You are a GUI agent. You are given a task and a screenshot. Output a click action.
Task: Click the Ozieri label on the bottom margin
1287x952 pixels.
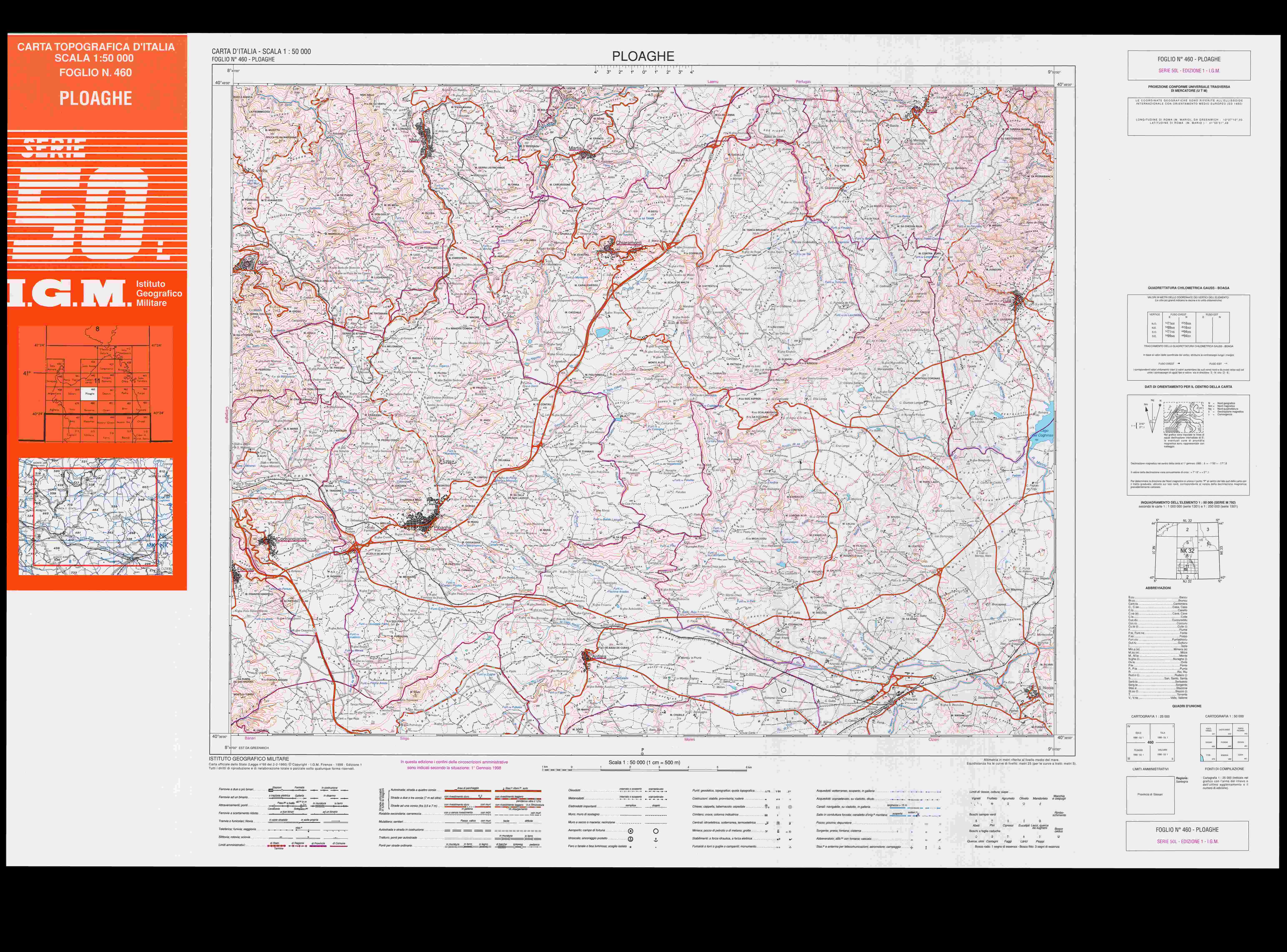933,739
